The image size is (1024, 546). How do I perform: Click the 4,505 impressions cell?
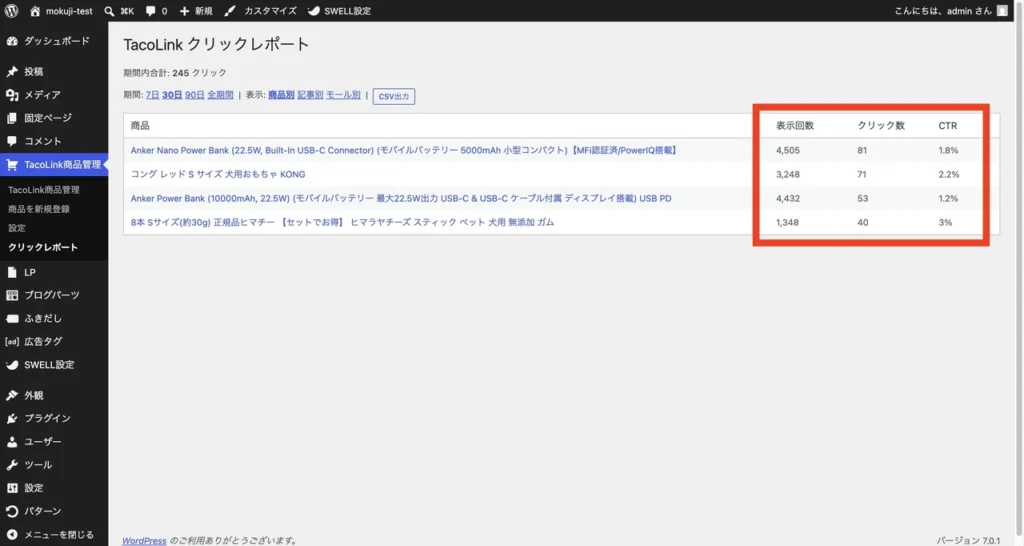click(x=788, y=150)
